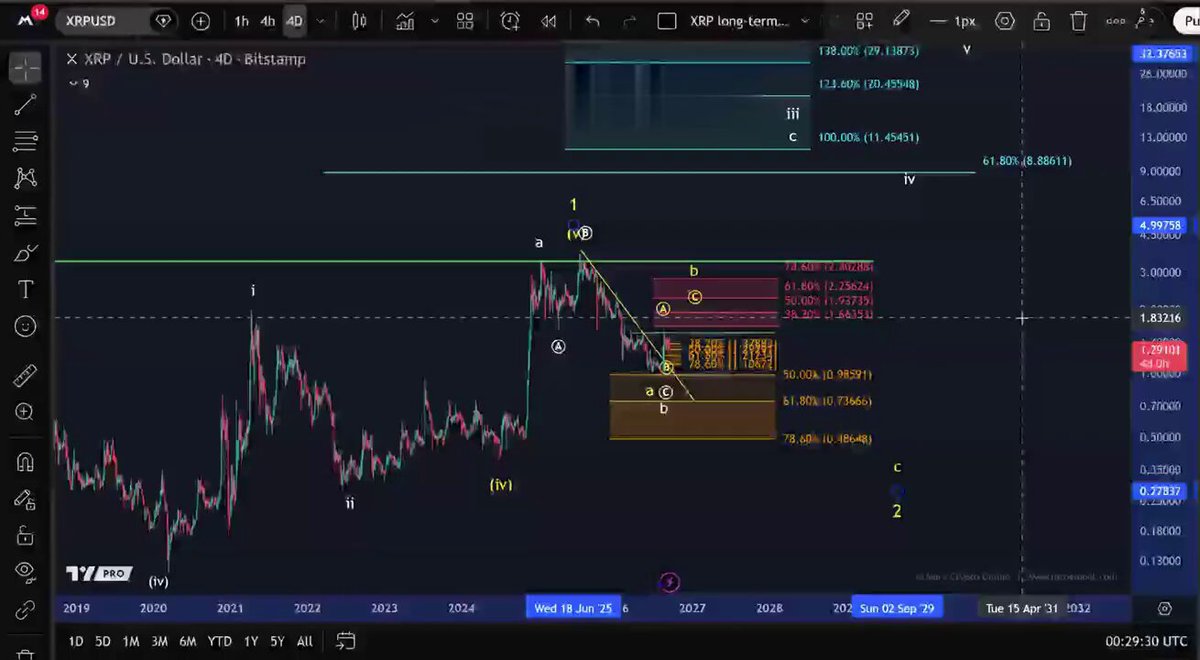1200x660 pixels.
Task: Click the XRP / U.S. Dollar title
Action: (195, 59)
